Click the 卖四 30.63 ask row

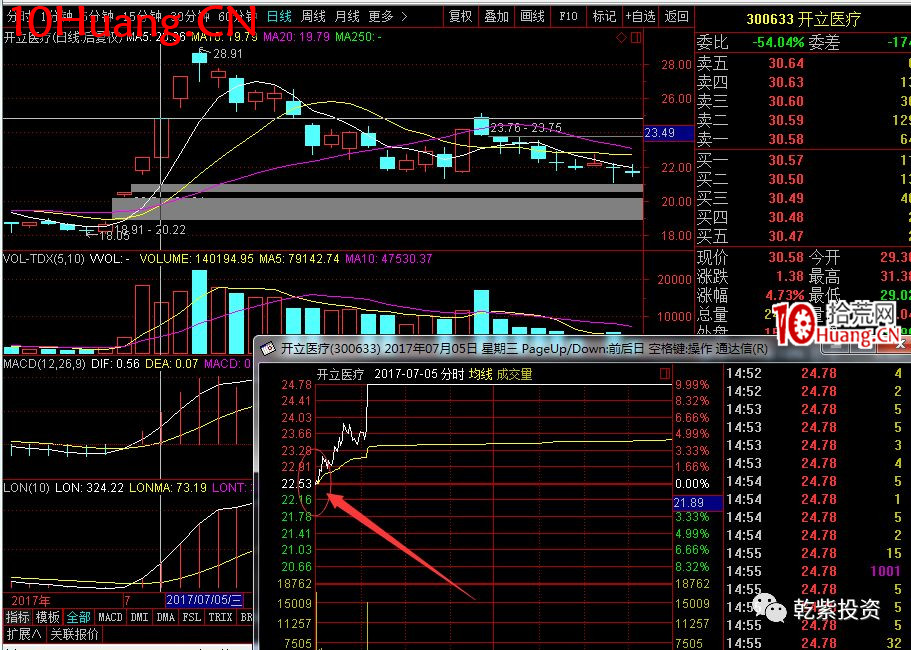coord(804,82)
